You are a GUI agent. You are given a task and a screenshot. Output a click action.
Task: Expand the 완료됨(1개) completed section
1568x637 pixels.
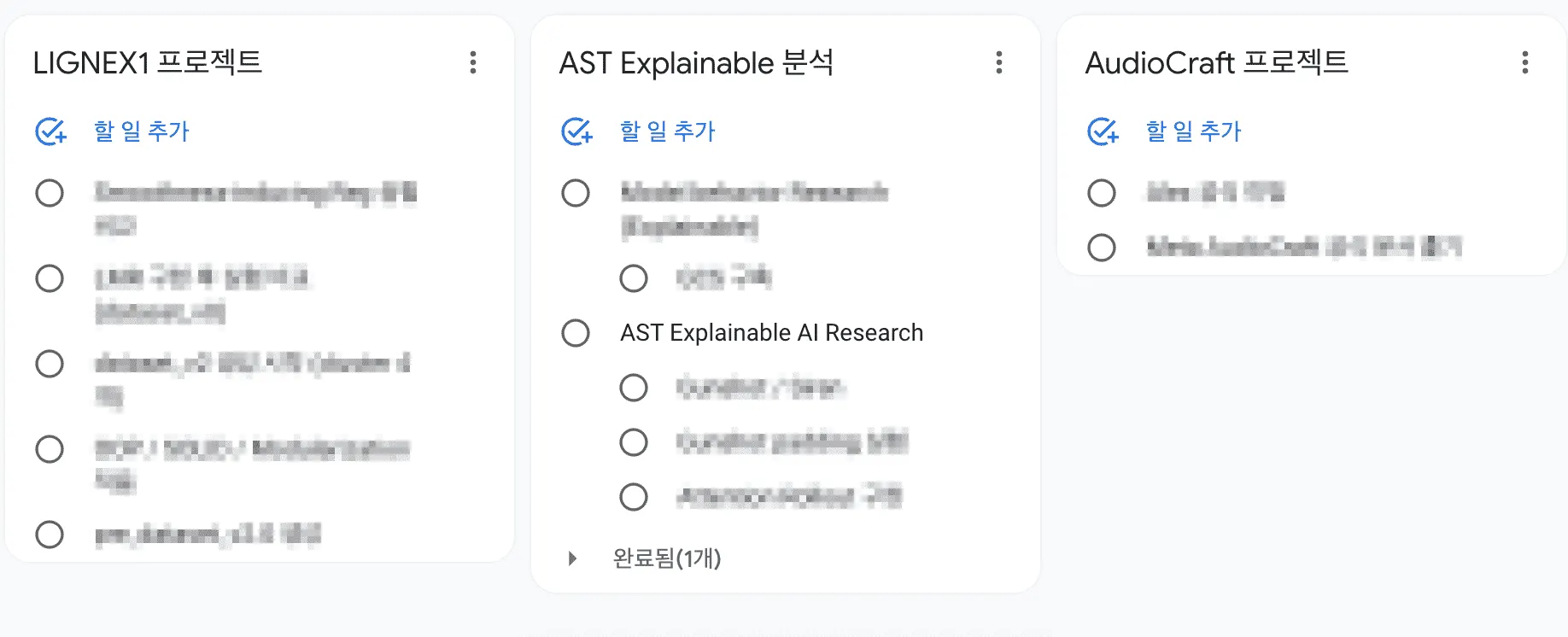tap(573, 558)
